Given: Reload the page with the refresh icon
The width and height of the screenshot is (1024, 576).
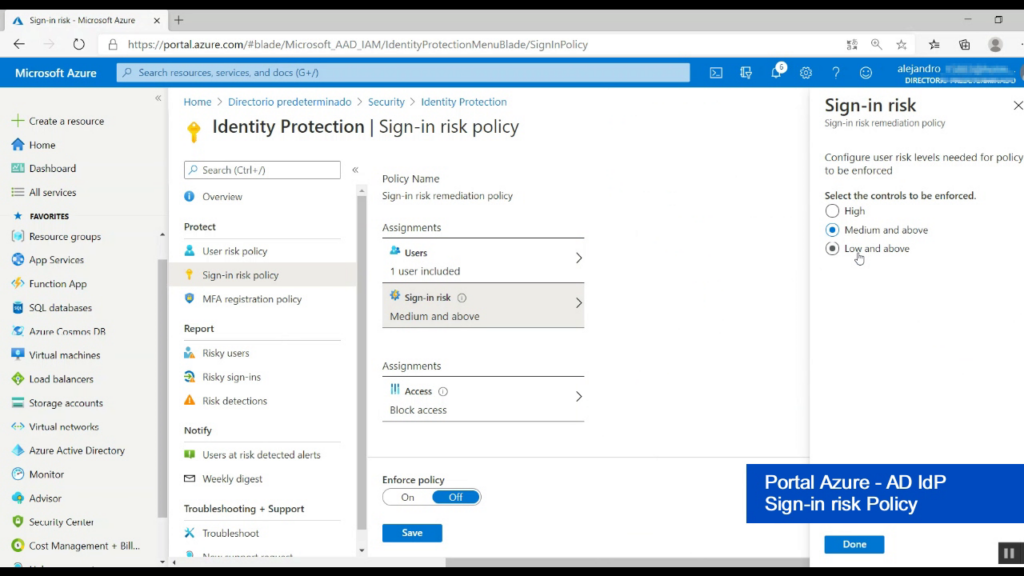Looking at the screenshot, I should click(79, 44).
